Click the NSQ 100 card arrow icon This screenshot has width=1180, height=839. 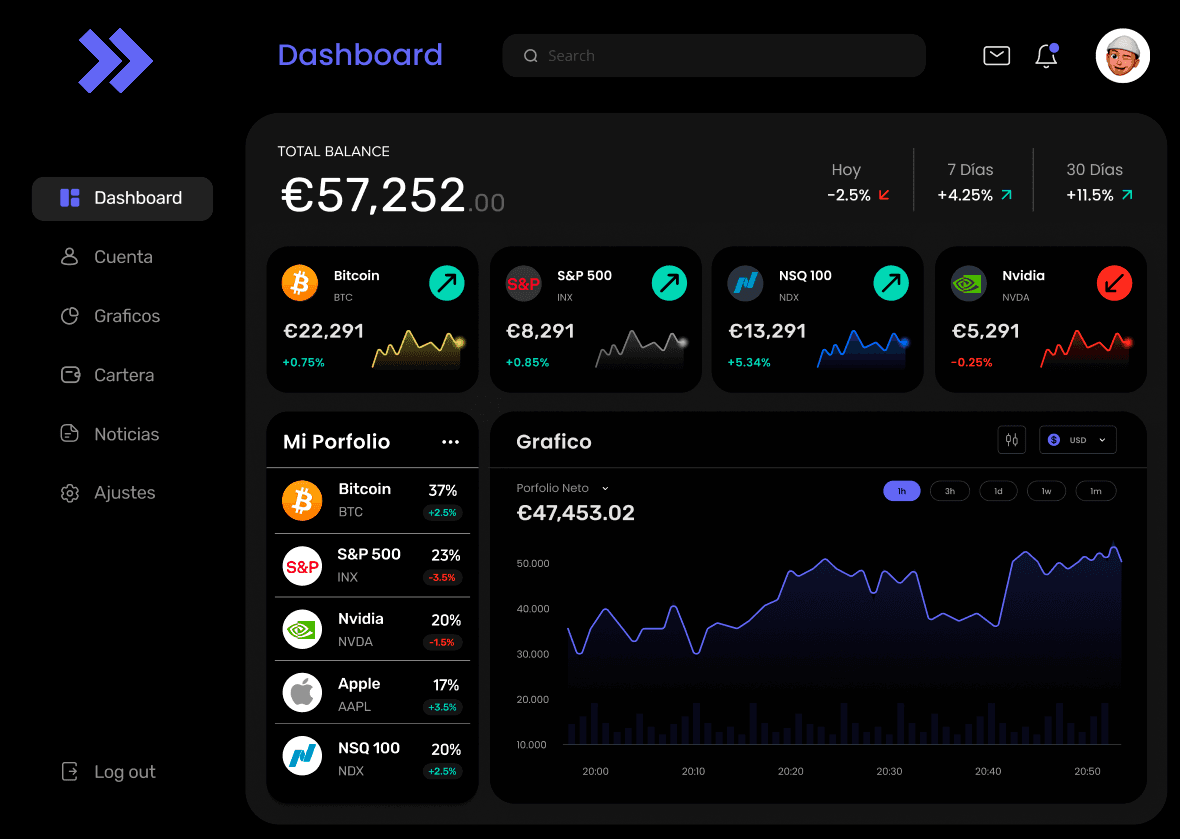pyautogui.click(x=891, y=283)
